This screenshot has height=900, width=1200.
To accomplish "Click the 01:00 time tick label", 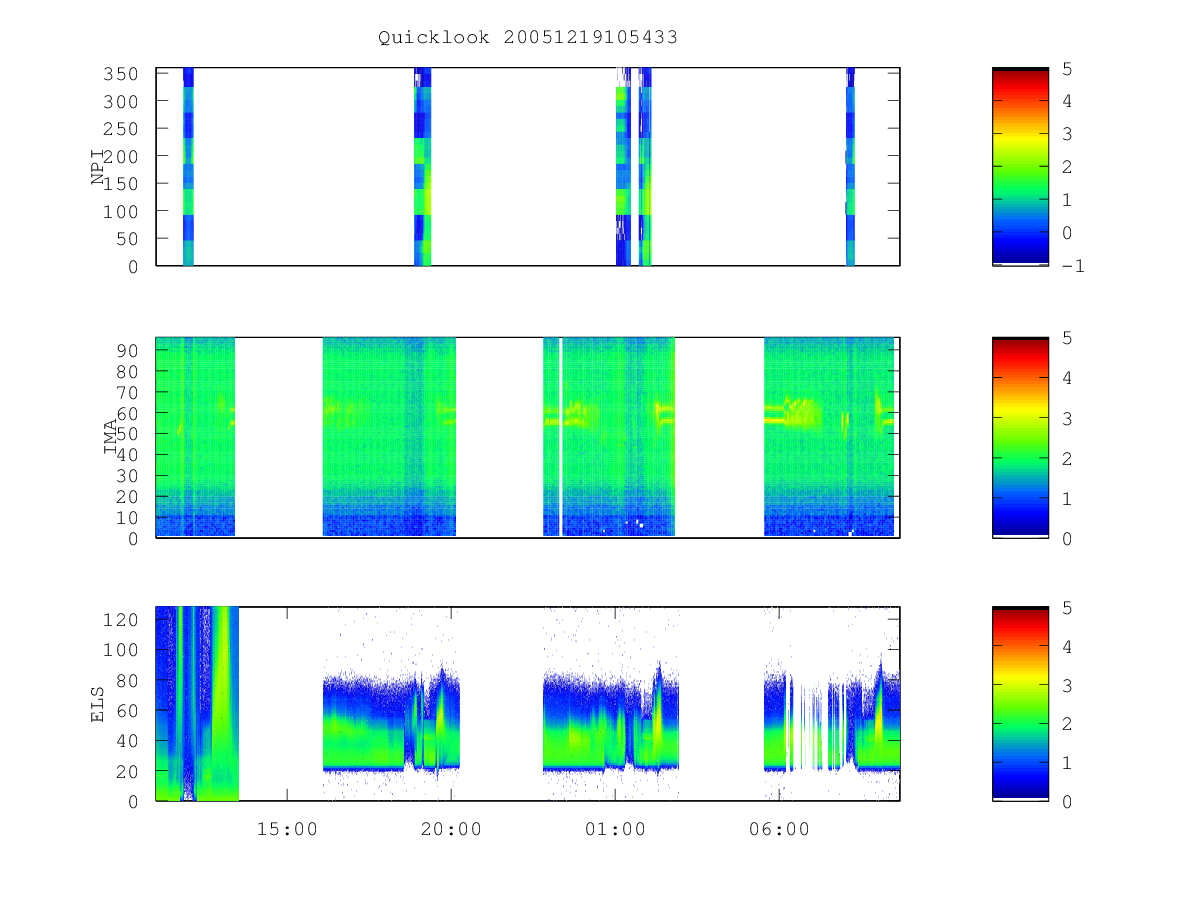I will pos(615,829).
